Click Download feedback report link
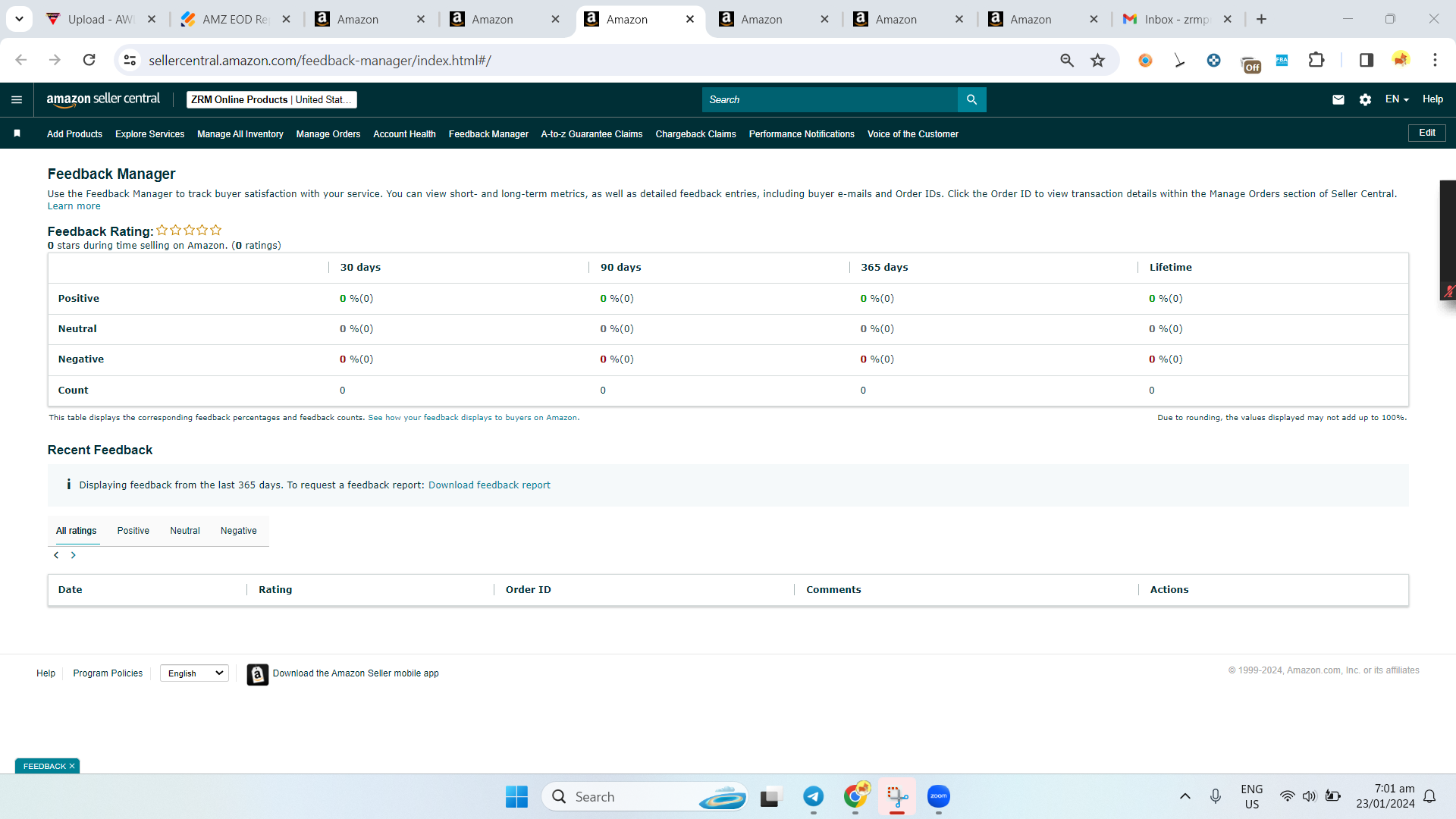Image resolution: width=1456 pixels, height=819 pixels. point(489,485)
